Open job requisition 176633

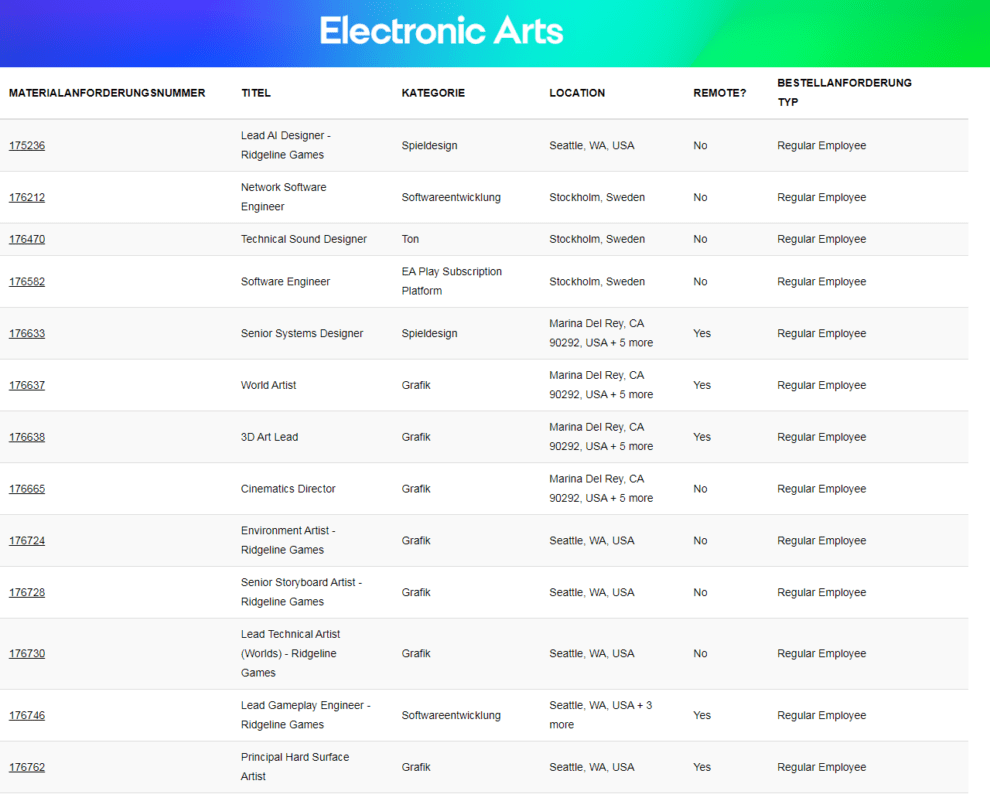point(27,333)
